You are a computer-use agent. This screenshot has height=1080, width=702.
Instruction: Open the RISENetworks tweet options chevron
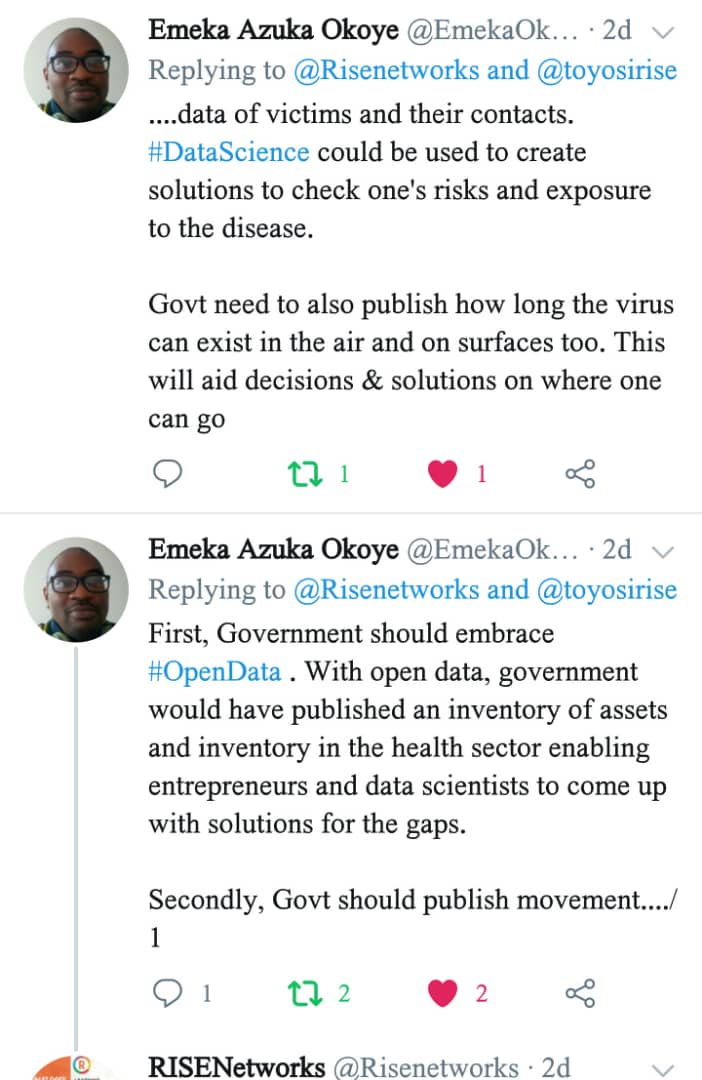point(662,1068)
